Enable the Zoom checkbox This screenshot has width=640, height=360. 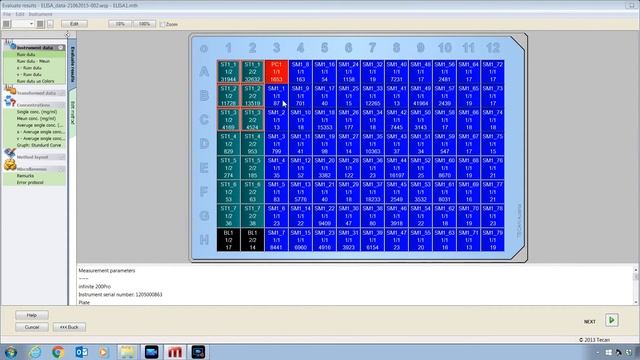coord(162,24)
